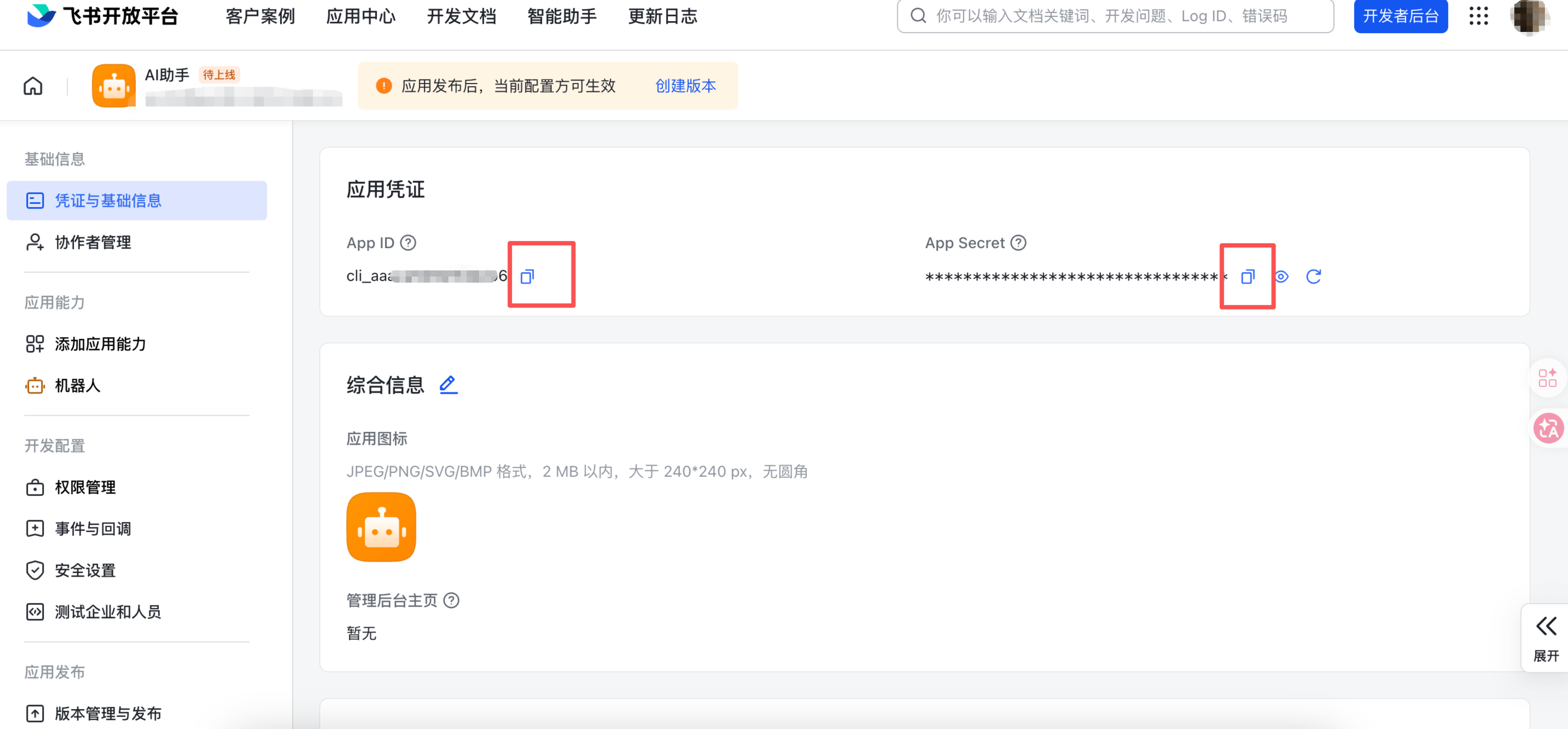Click the App Secret help question icon
Screen dimensions: 1568x729
(1018, 243)
